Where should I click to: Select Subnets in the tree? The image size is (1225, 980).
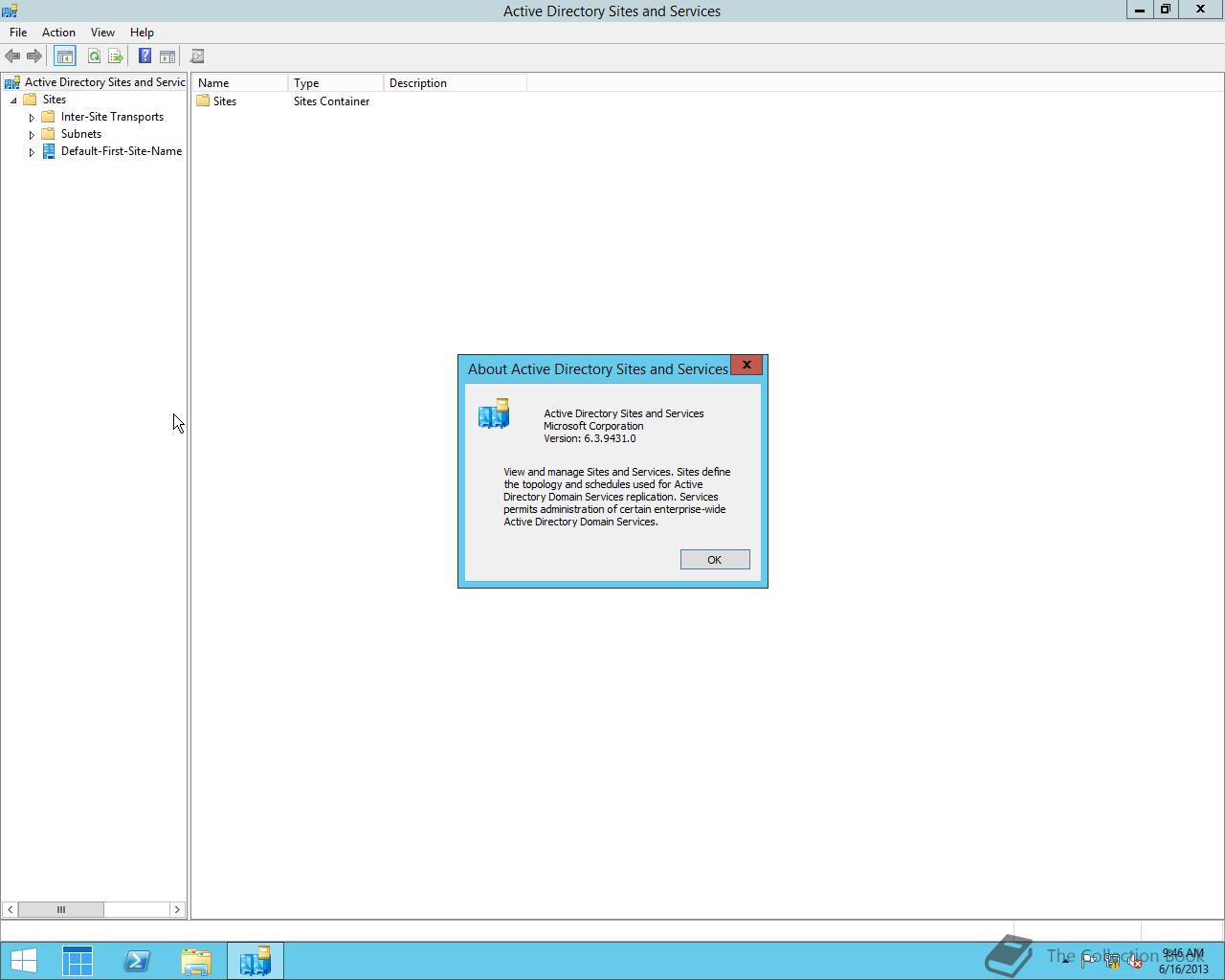click(81, 134)
